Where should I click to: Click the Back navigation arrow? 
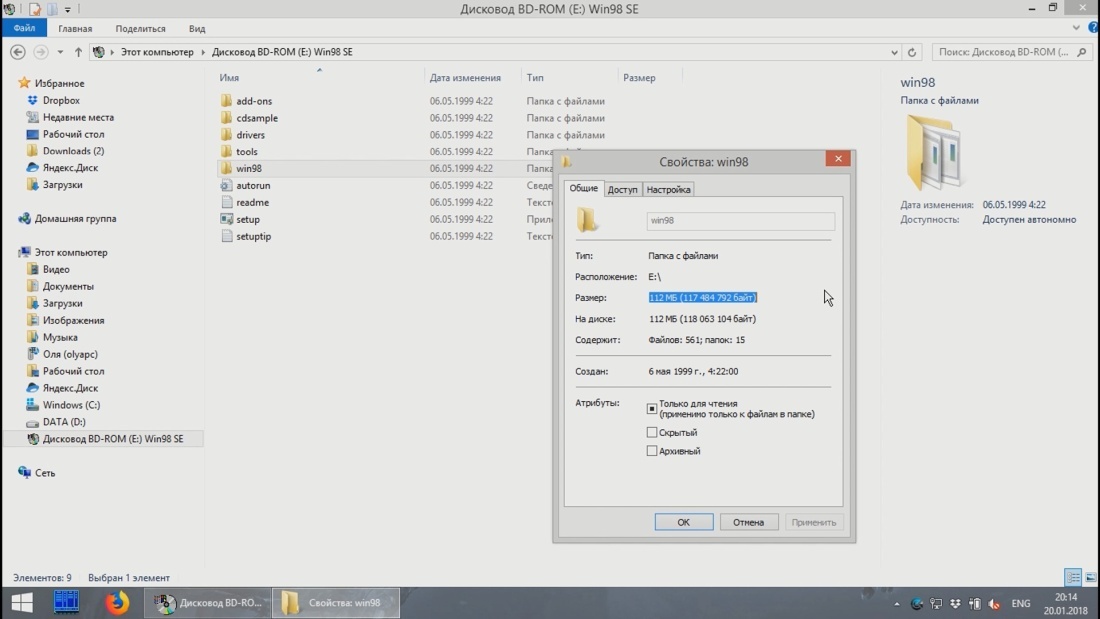18,52
